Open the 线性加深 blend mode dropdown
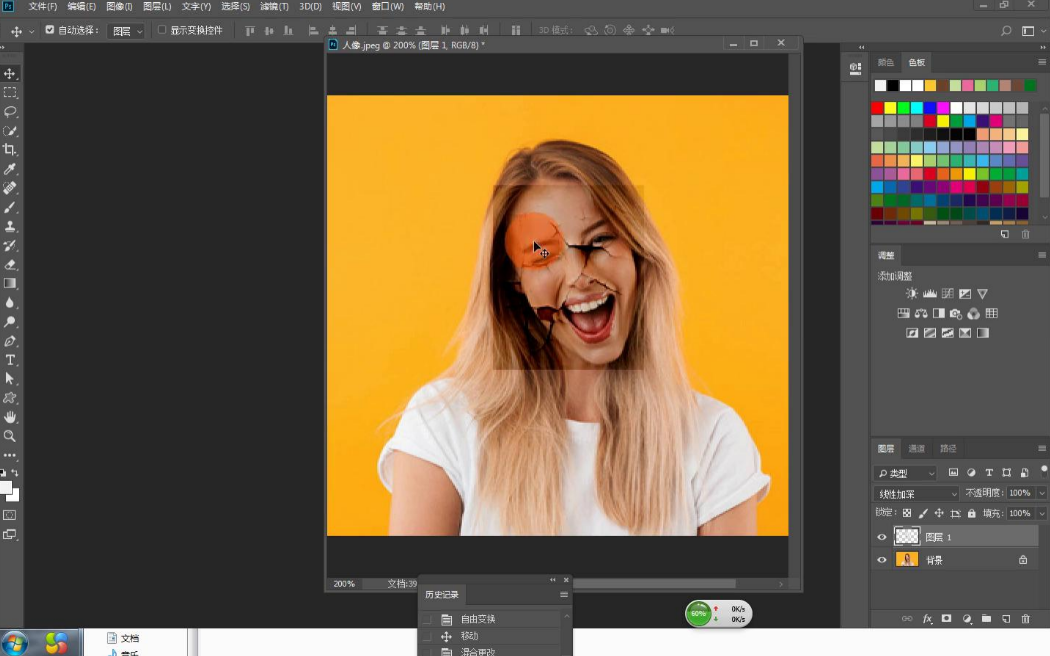The height and width of the screenshot is (656, 1050). click(x=917, y=493)
